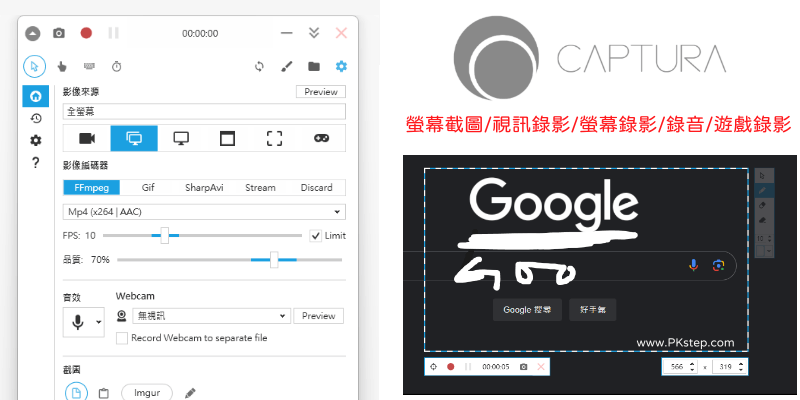Open the Mp4 (x264 | AAC) codec dropdown
Image resolution: width=800 pixels, height=400 pixels.
204,212
